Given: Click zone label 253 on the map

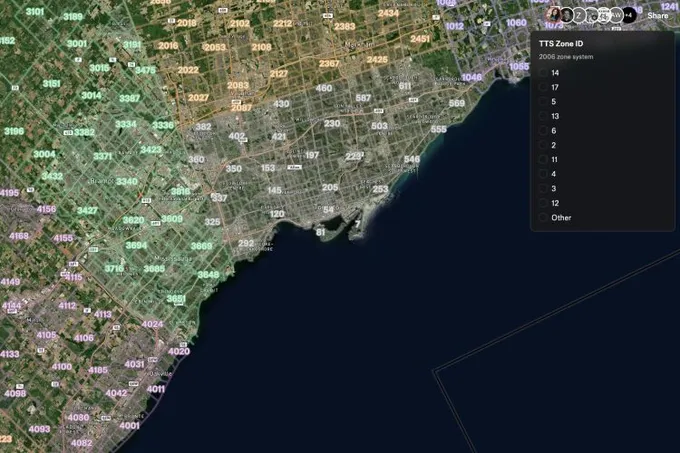Looking at the screenshot, I should (380, 189).
